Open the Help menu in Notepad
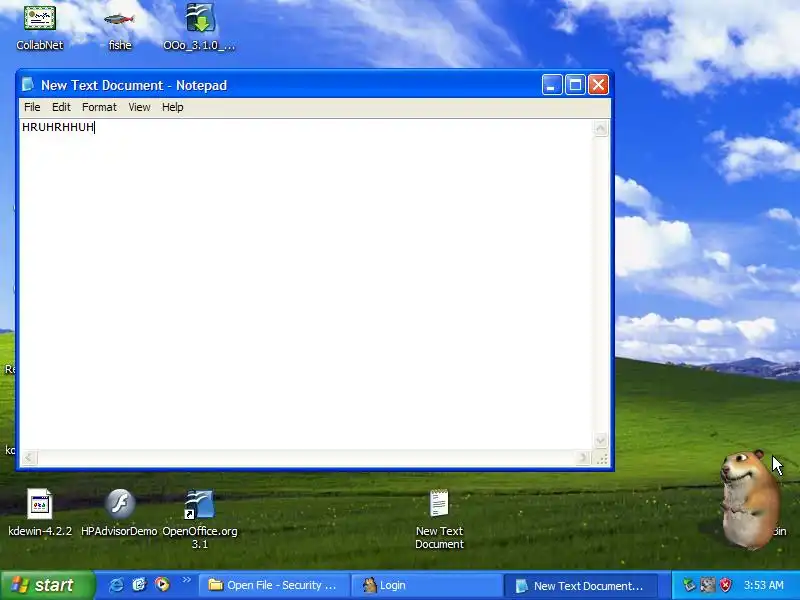 [x=172, y=107]
